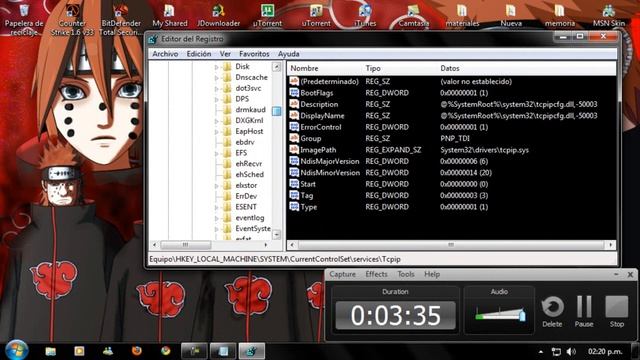Image resolution: width=640 pixels, height=360 pixels.
Task: Select the EventSystem folder icon
Action: pyautogui.click(x=227, y=229)
